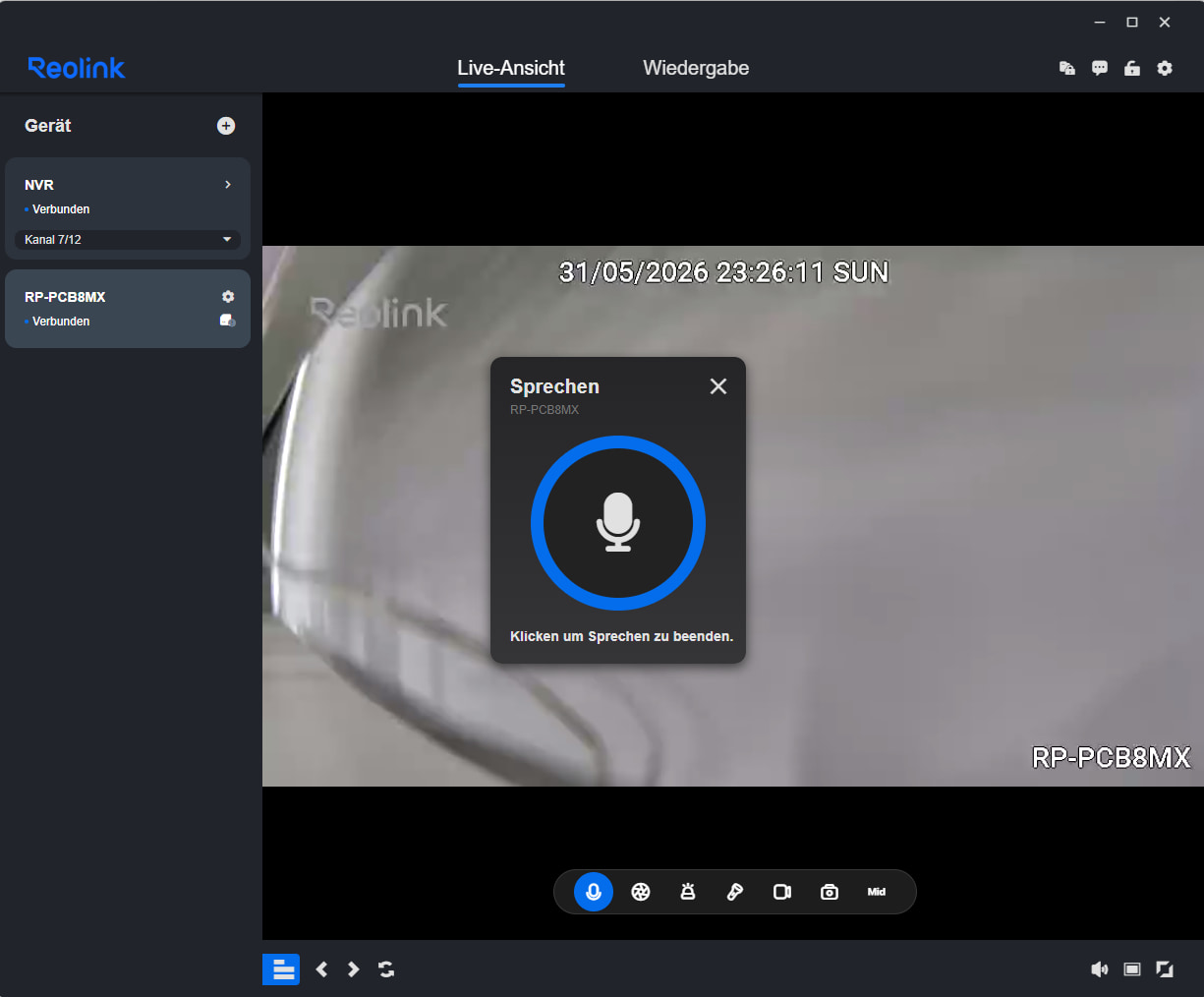
Task: Click the Reolink logo
Action: tap(77, 68)
